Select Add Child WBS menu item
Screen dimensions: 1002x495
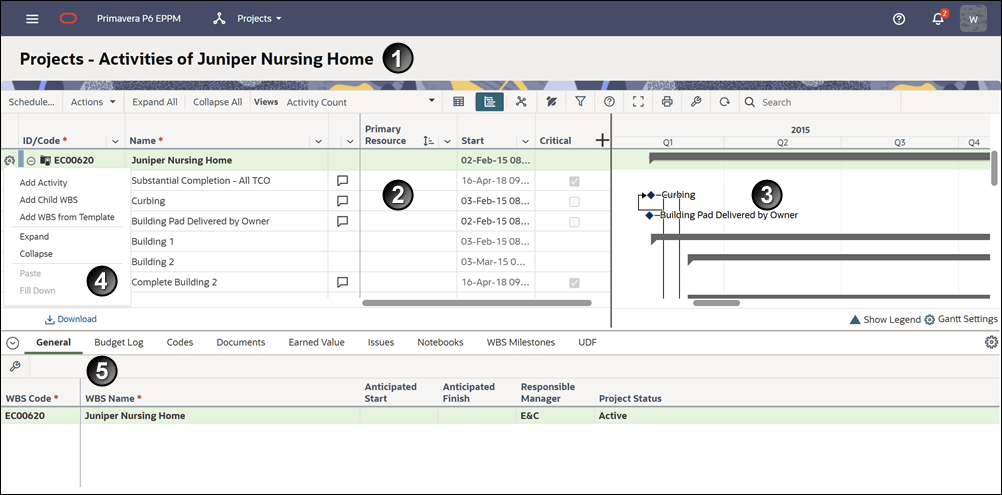[x=49, y=200]
